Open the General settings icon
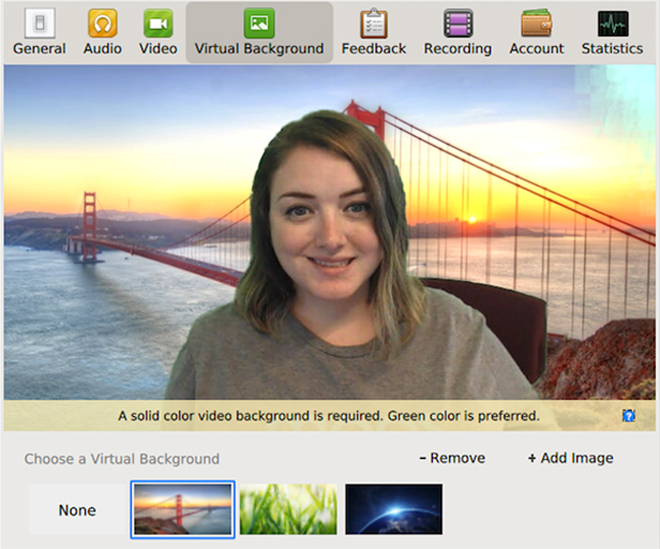Screen dimensions: 660x549 pos(40,23)
